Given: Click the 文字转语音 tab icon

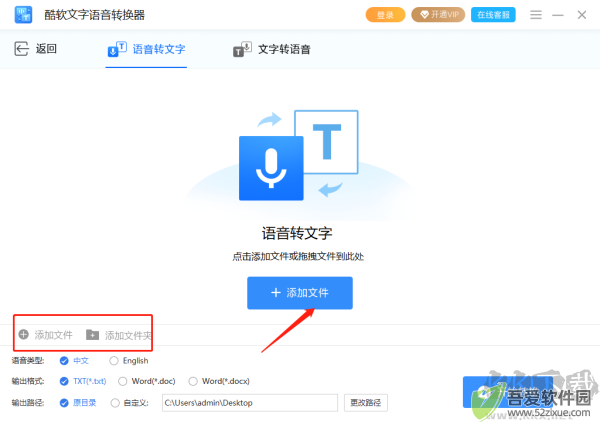Looking at the screenshot, I should [242, 49].
